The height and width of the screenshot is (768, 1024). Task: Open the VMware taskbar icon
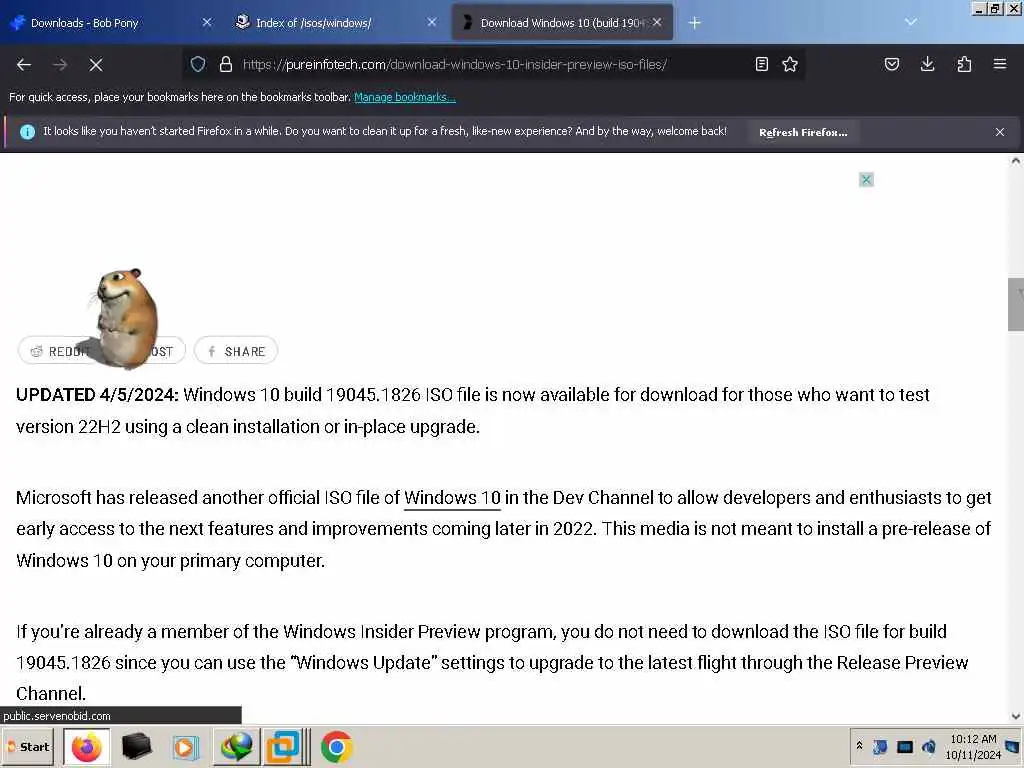pos(285,746)
